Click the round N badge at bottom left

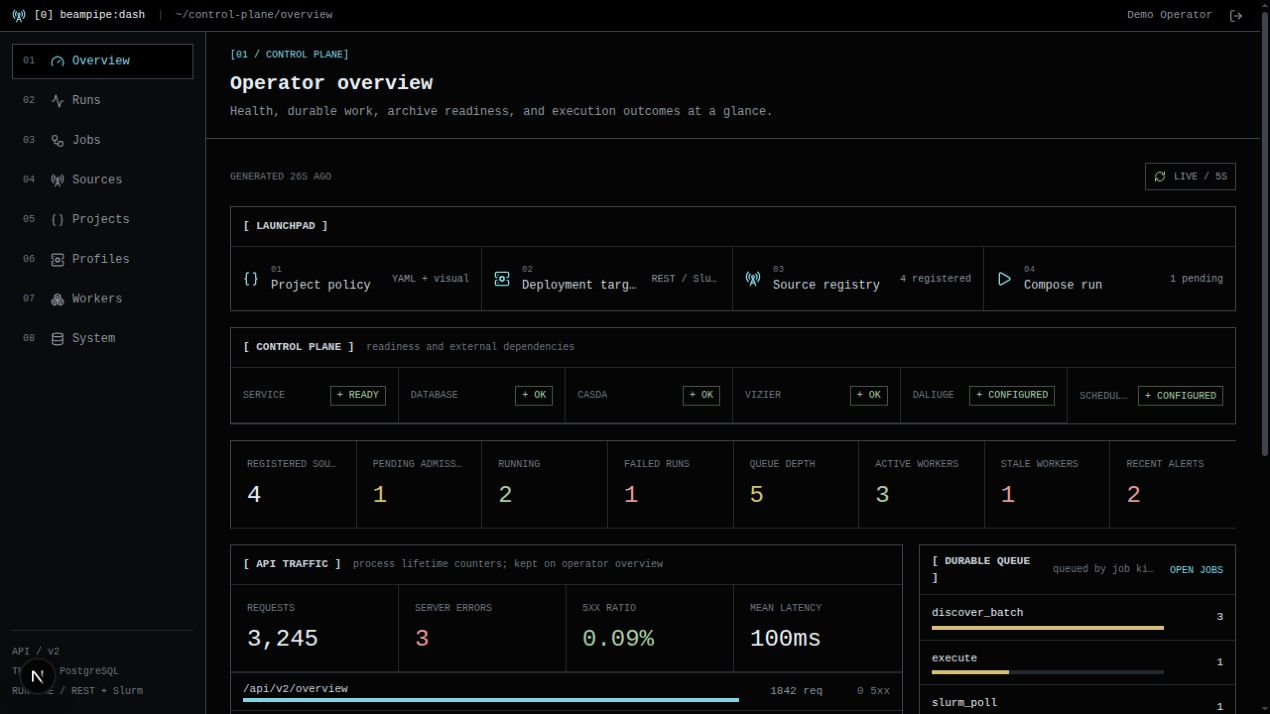tap(37, 677)
